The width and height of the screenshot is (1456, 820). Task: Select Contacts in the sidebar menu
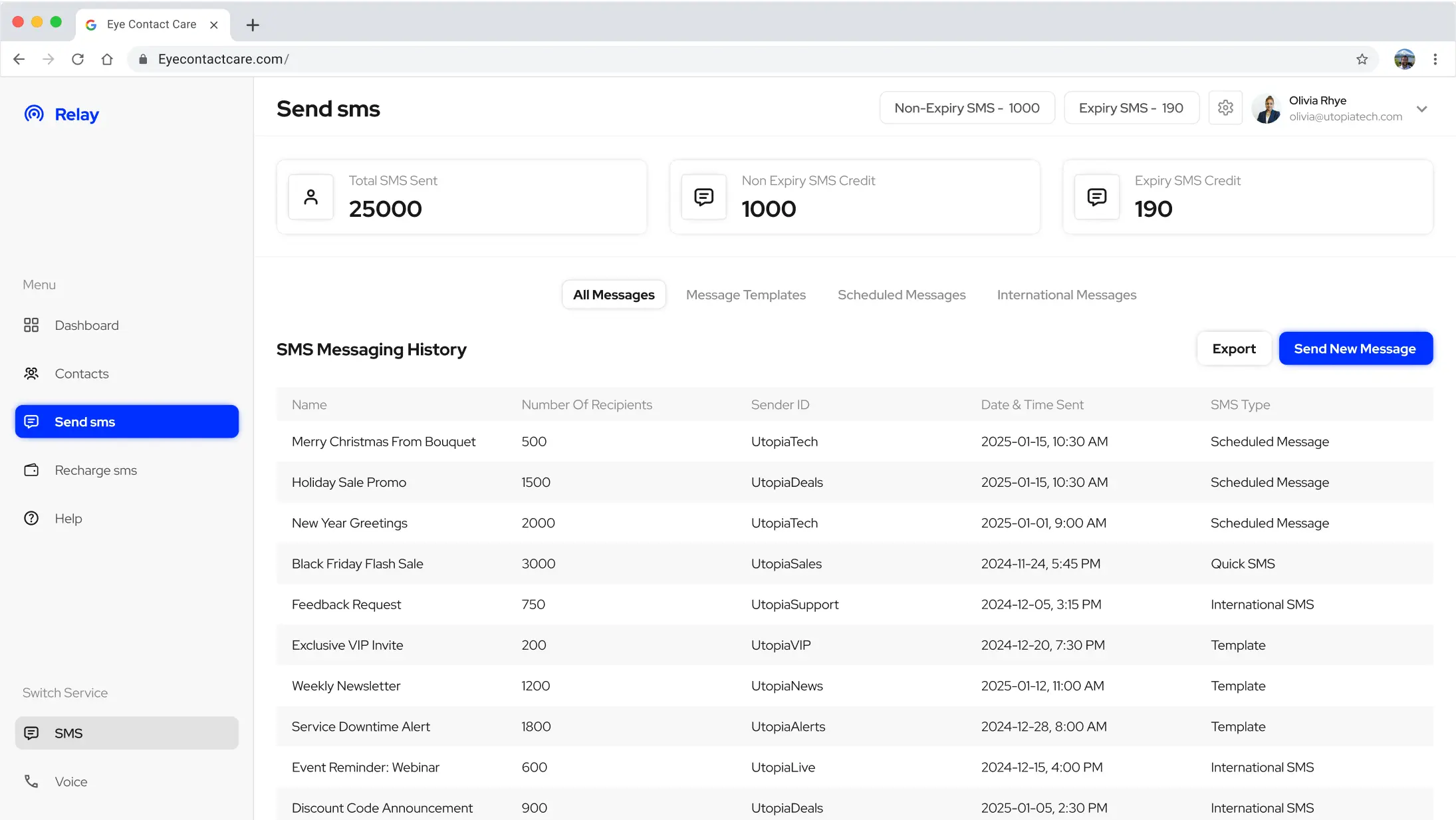127,374
